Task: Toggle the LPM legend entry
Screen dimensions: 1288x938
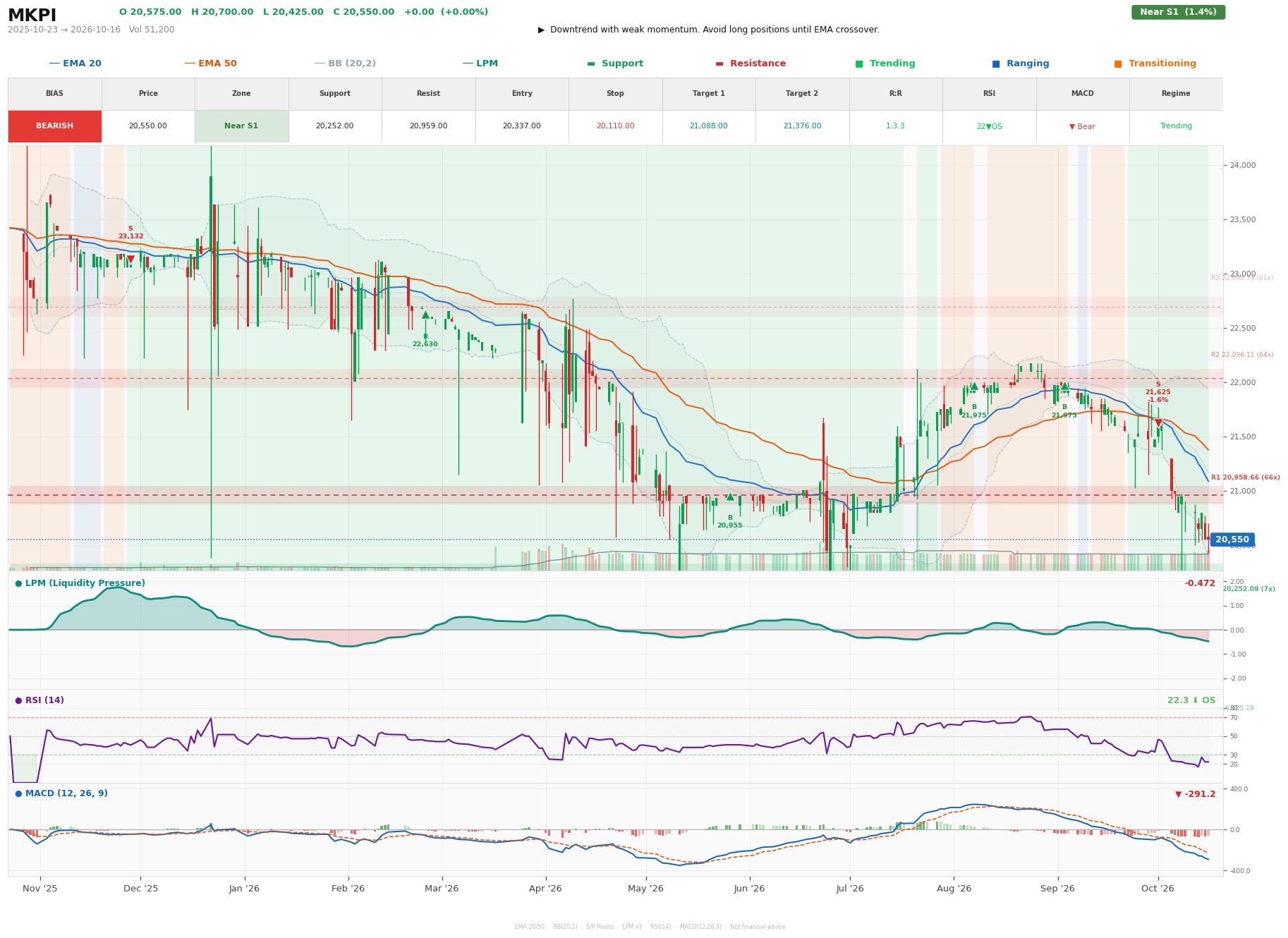Action: click(480, 63)
